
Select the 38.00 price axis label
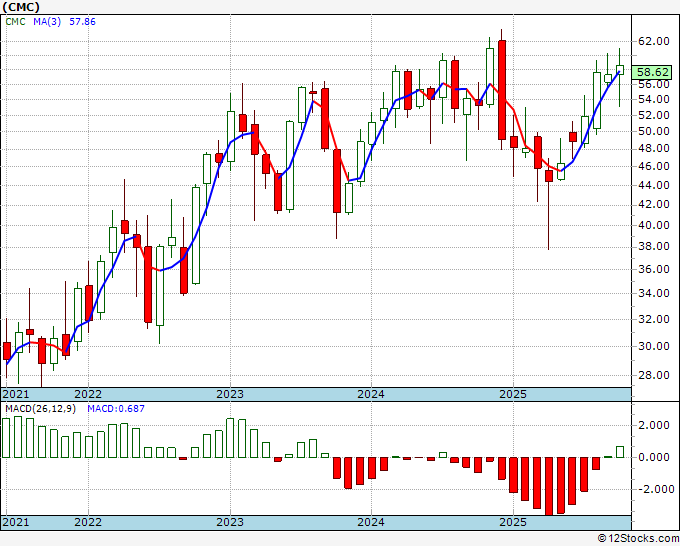click(654, 246)
